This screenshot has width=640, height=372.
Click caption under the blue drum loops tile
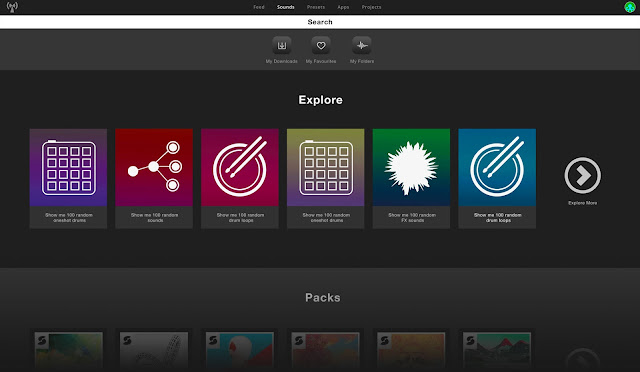click(x=497, y=218)
